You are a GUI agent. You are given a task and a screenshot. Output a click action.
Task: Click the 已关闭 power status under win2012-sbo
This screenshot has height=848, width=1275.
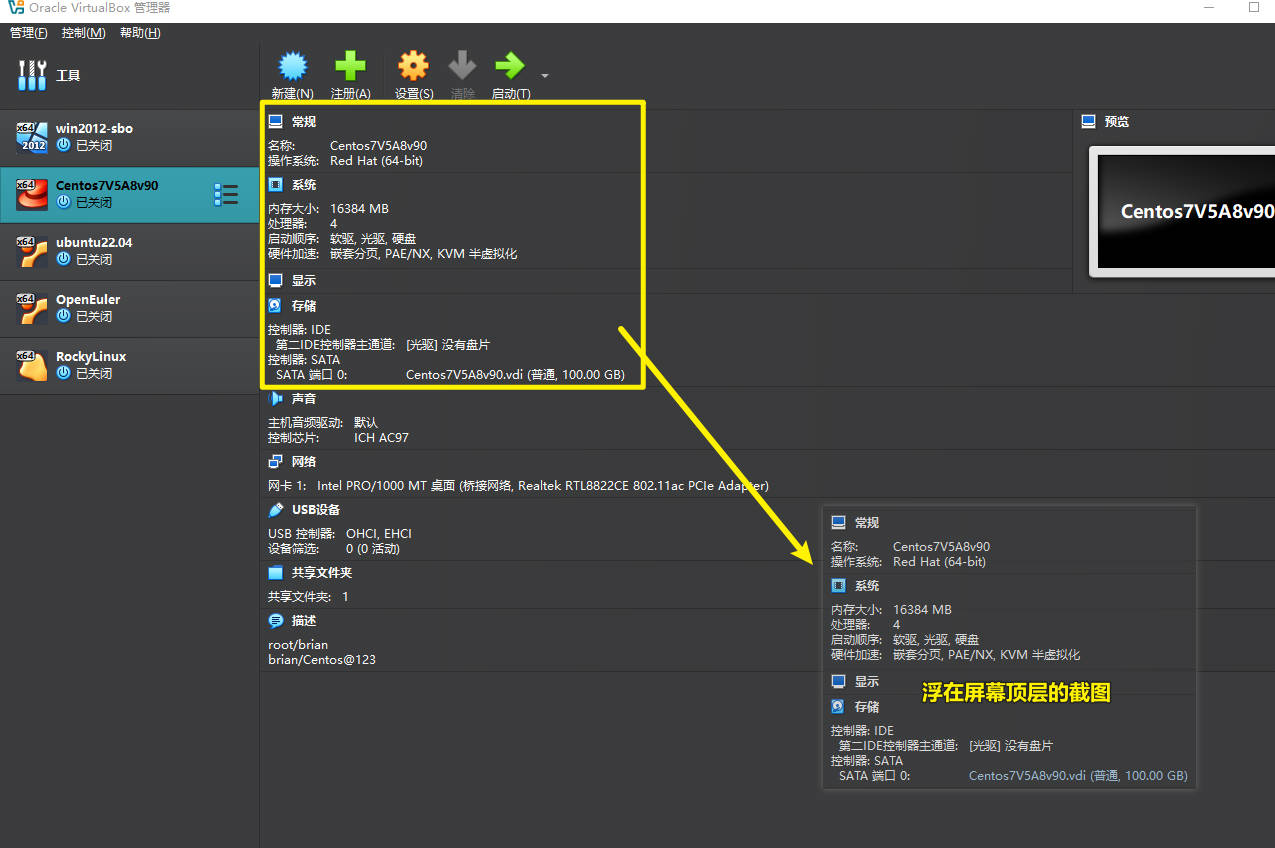tap(84, 146)
